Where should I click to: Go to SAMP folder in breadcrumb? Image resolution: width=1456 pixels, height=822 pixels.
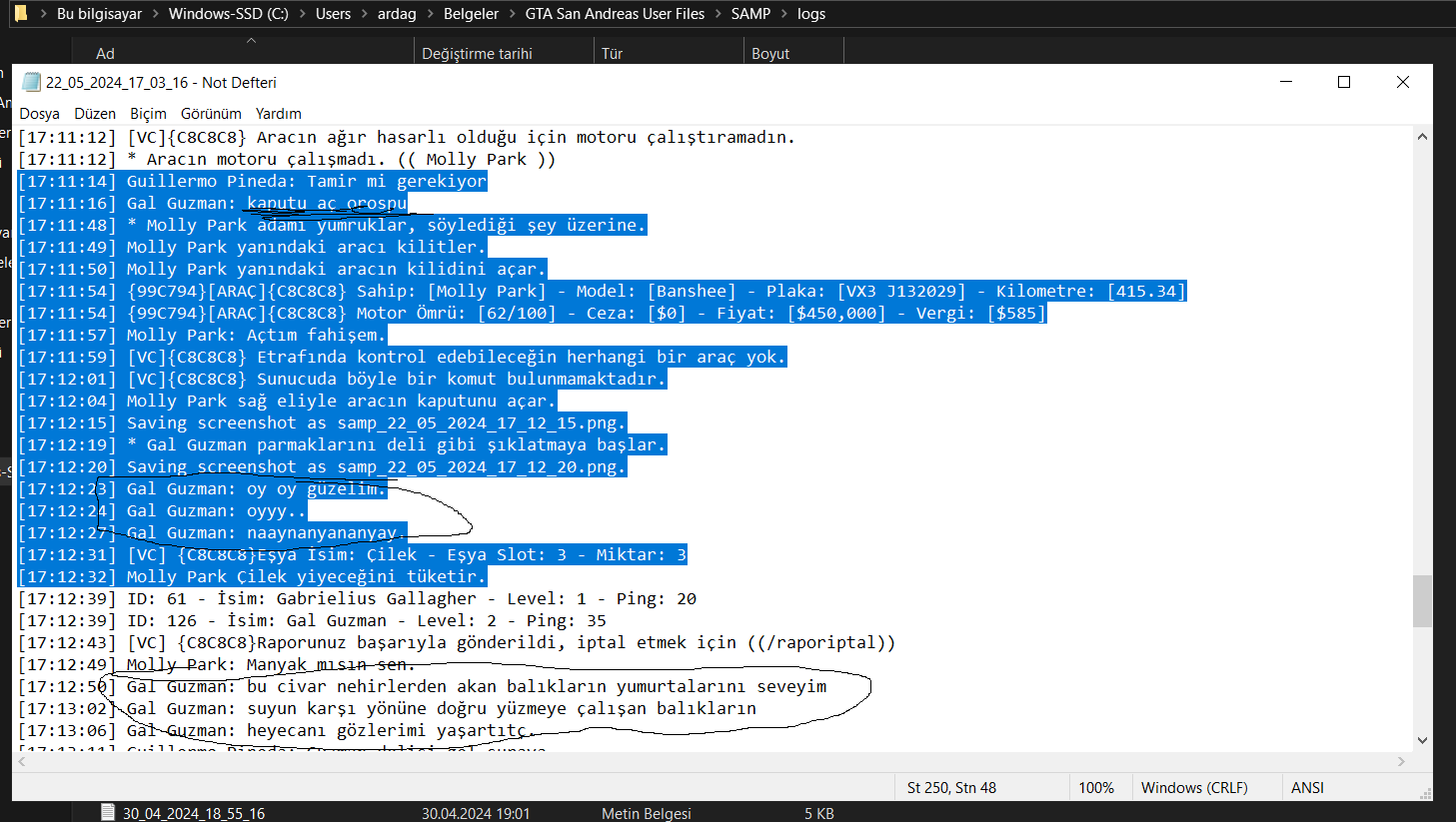(750, 14)
